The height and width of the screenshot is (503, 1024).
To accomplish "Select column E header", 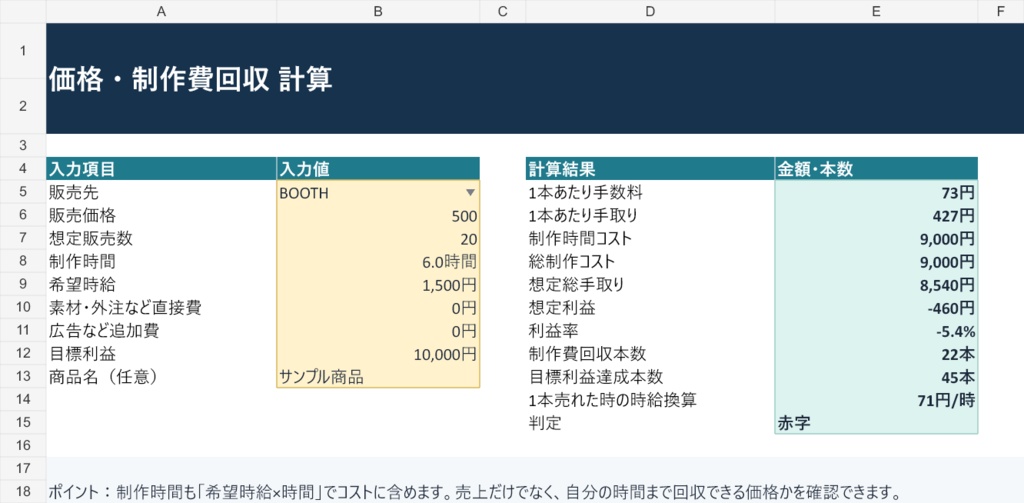I will pos(876,11).
